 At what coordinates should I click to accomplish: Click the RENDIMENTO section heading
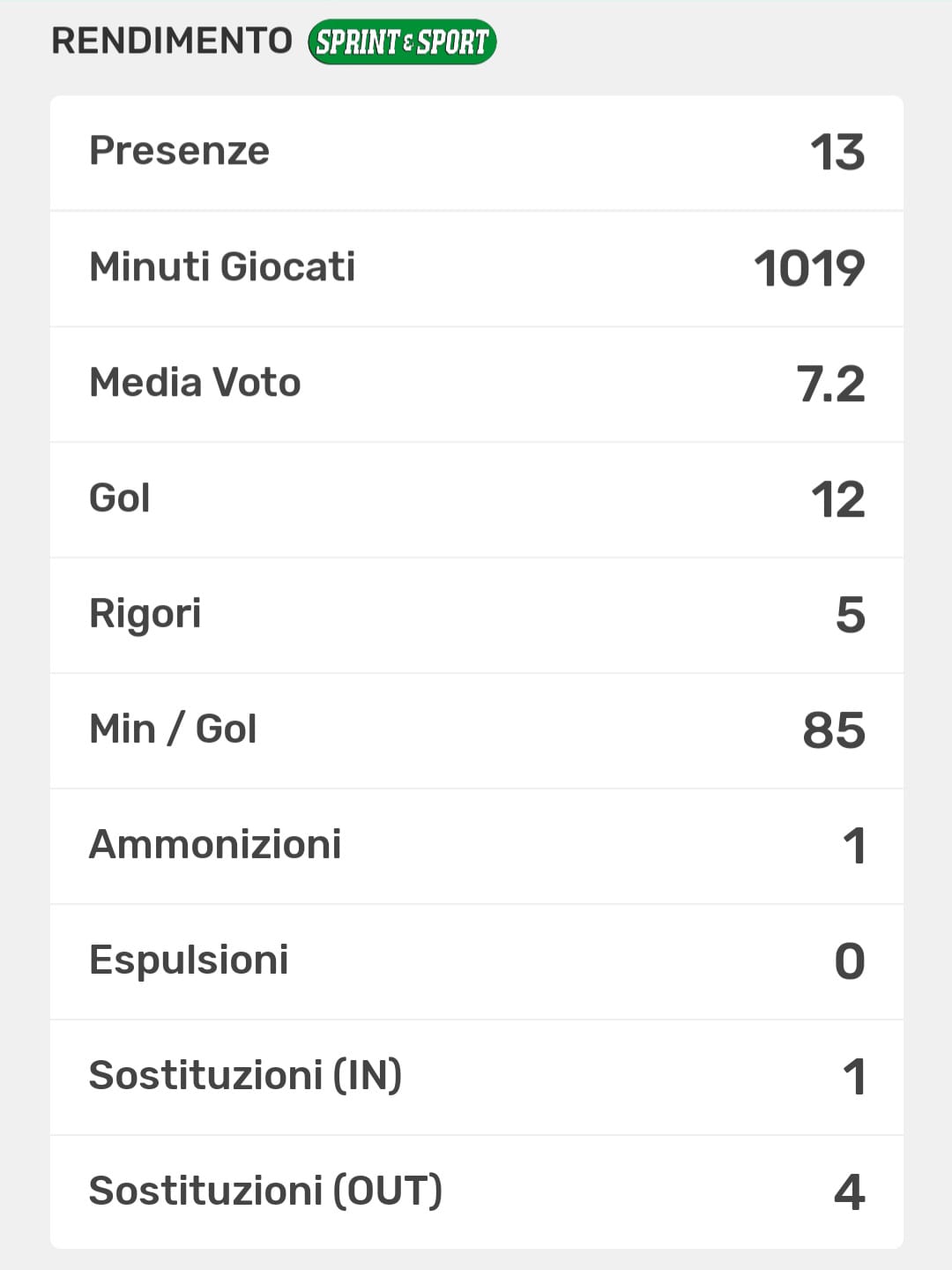(x=172, y=41)
